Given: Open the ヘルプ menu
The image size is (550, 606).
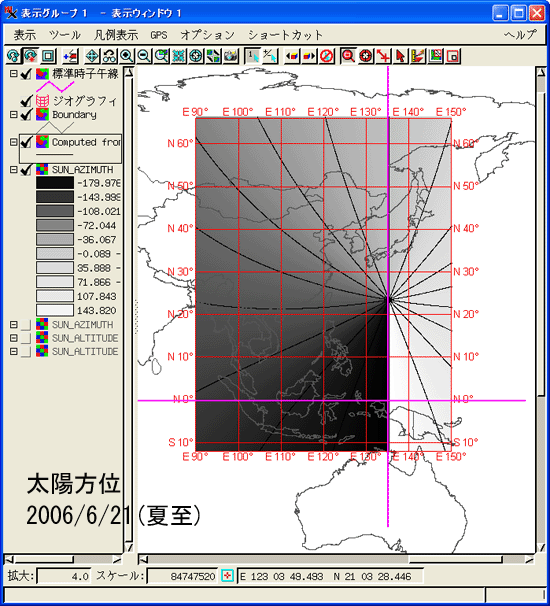Looking at the screenshot, I should [521, 35].
